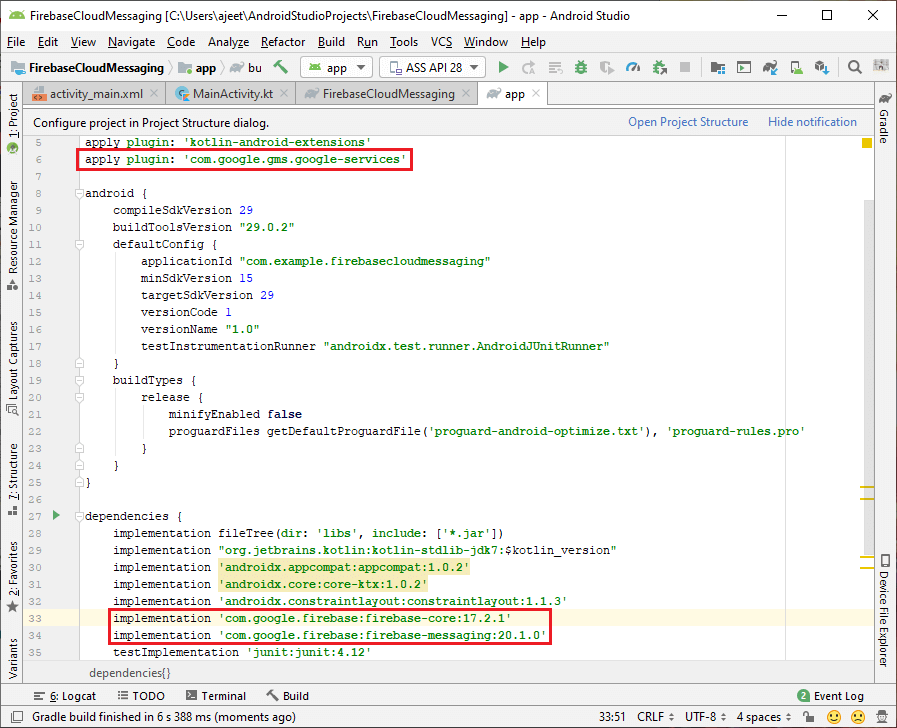
Task: Click the Debug app bug icon
Action: point(581,67)
